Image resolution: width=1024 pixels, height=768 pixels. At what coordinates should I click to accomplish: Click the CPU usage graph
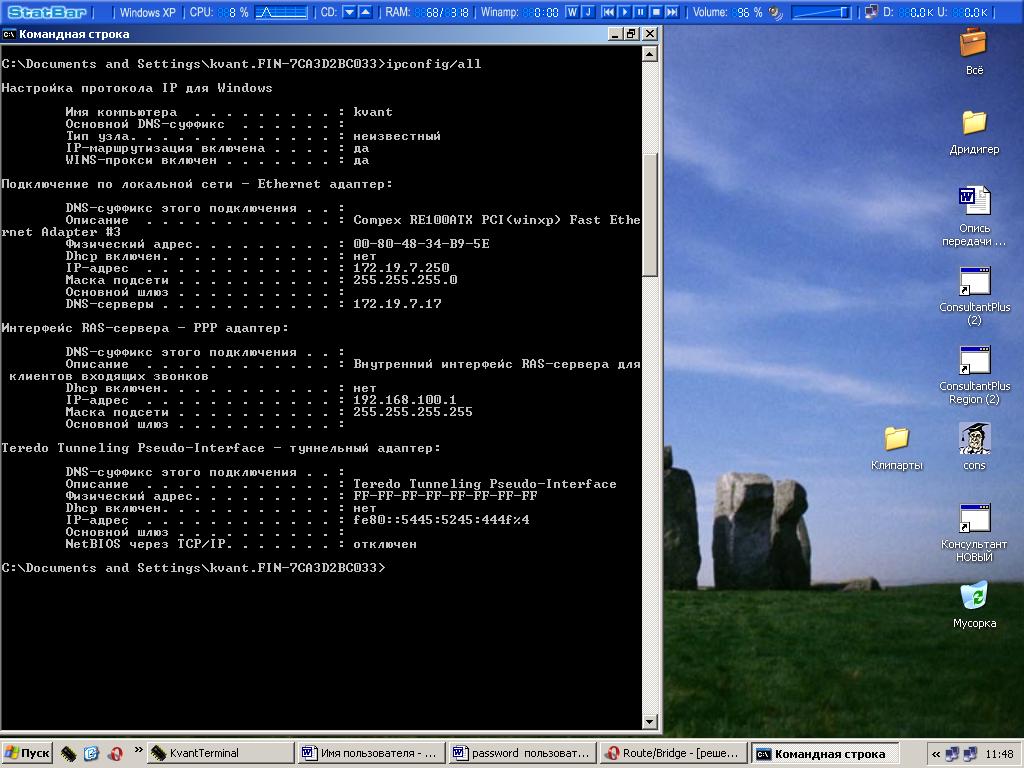(x=281, y=12)
